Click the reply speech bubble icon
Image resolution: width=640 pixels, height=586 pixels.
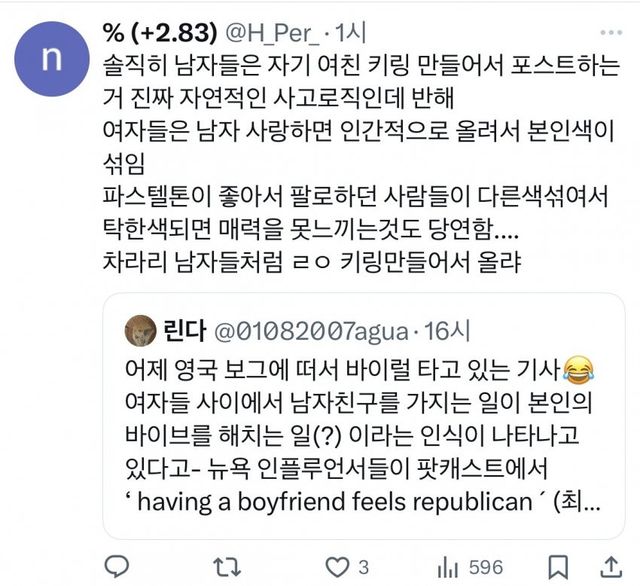[x=118, y=566]
